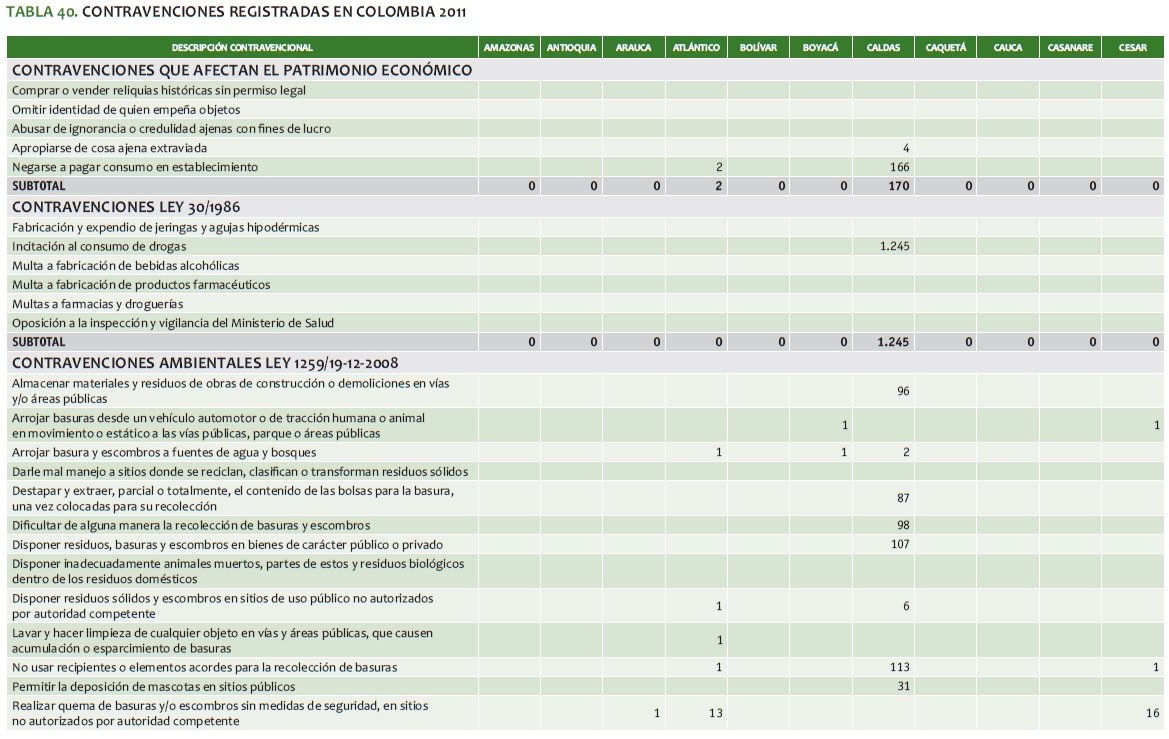
Task: Select the CESAR column header
Action: pyautogui.click(x=1132, y=48)
